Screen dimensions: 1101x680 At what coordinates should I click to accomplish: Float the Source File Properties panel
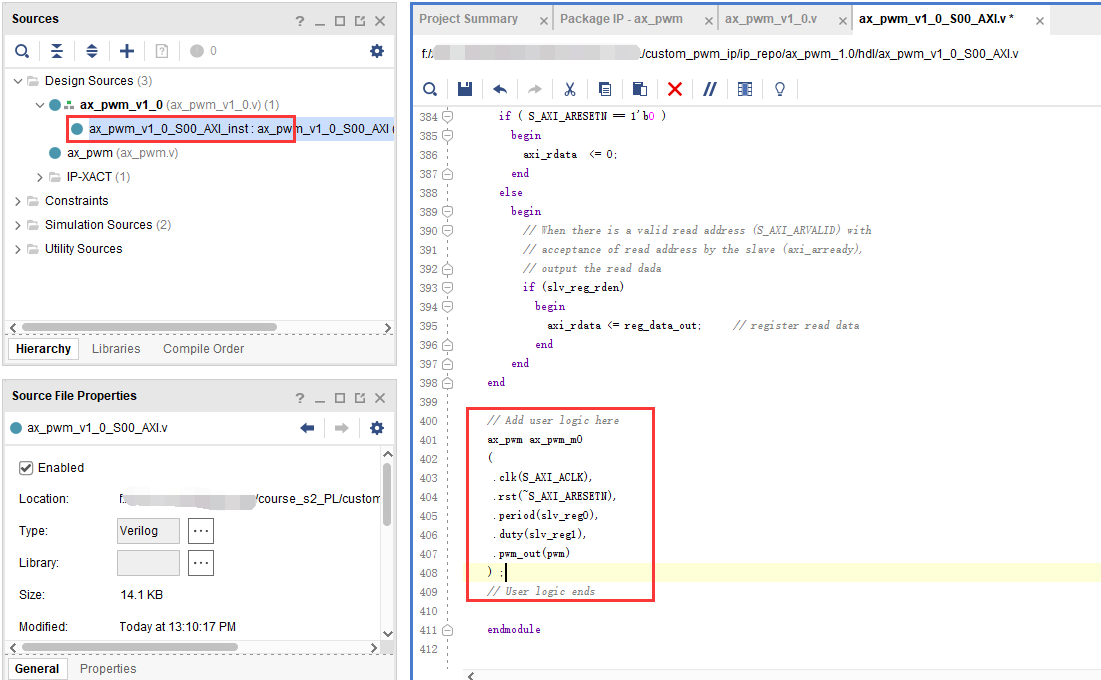coord(360,398)
